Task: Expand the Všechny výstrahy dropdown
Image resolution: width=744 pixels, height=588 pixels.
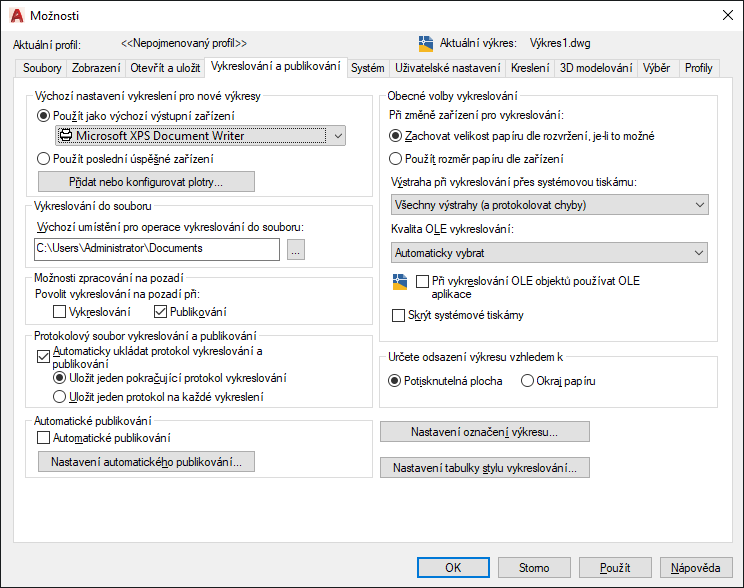Action: point(550,205)
